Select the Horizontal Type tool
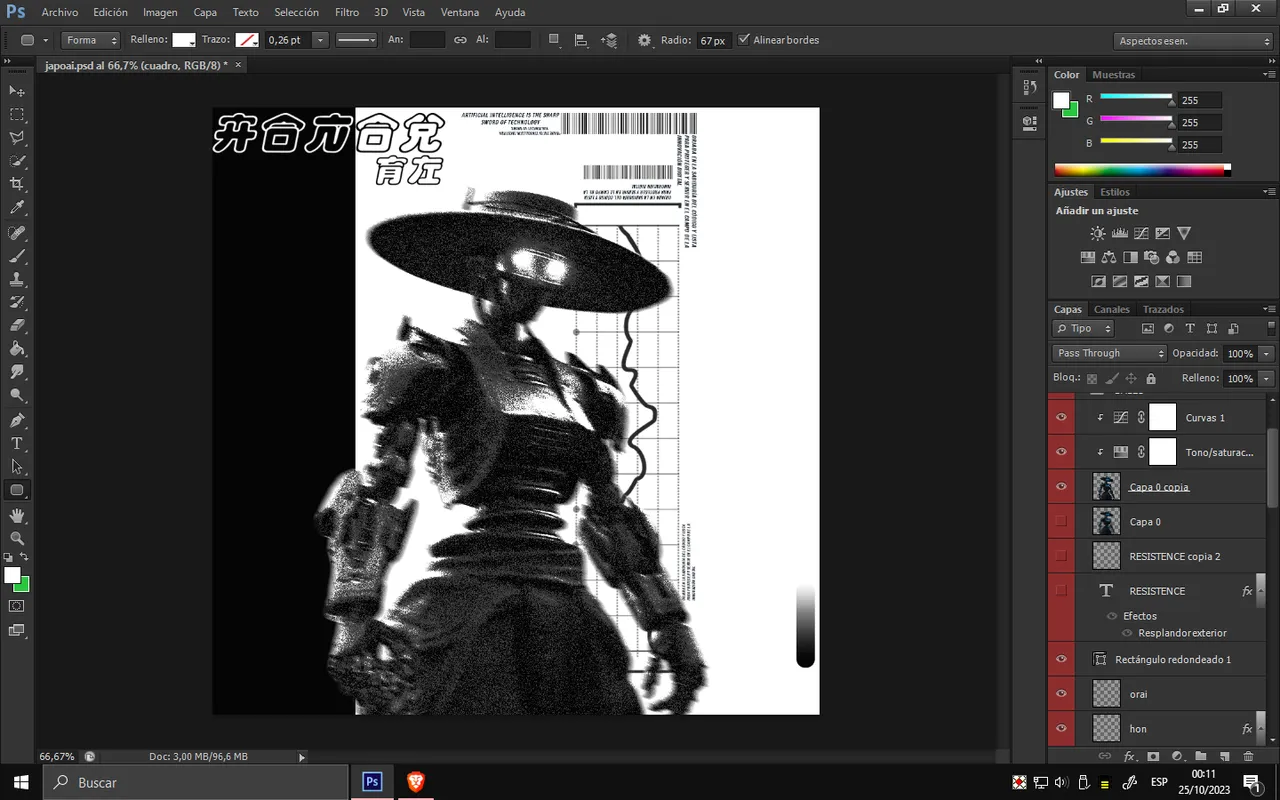Viewport: 1280px width, 800px height. (17, 443)
